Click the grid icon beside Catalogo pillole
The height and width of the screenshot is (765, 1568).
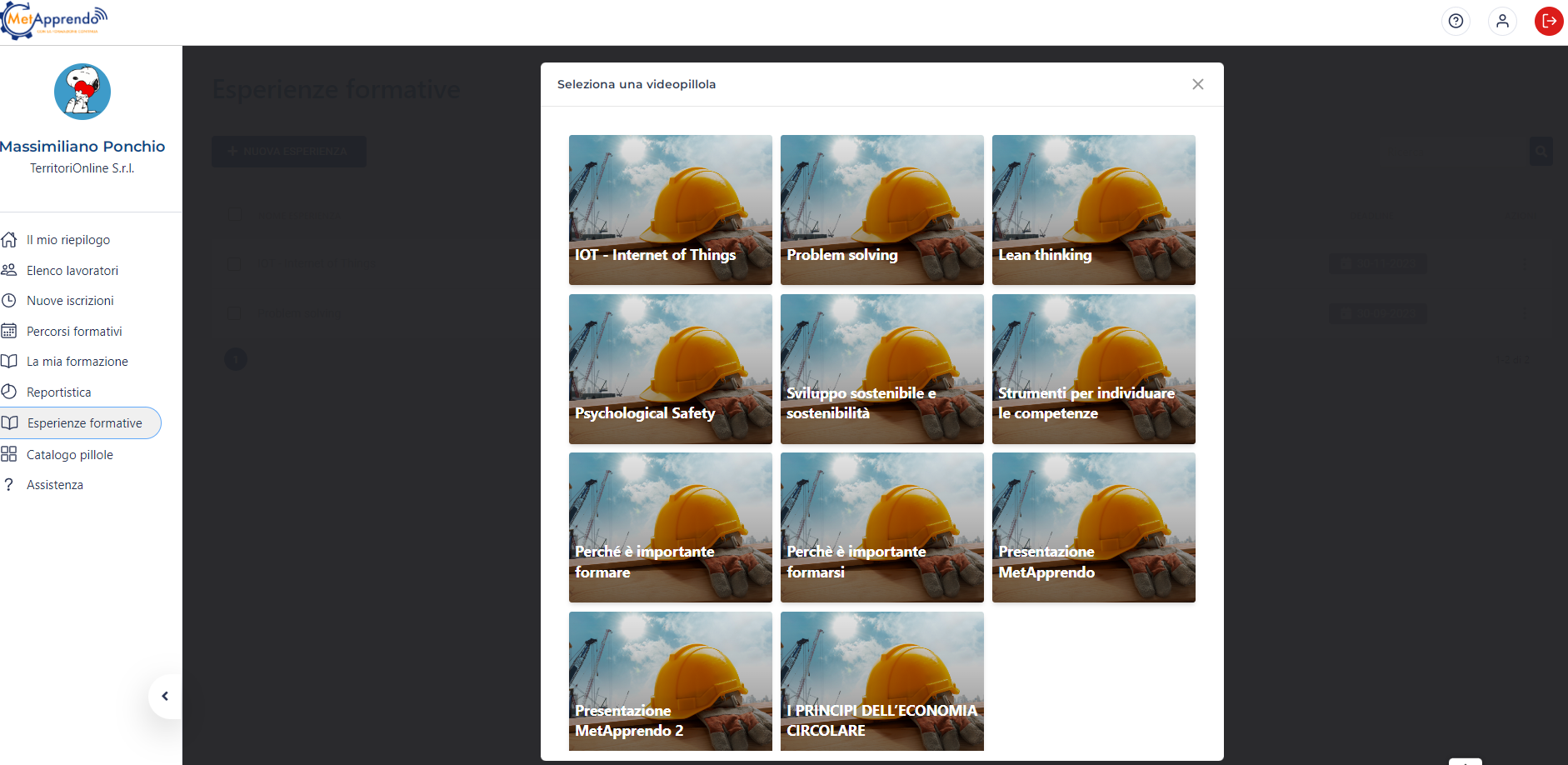click(9, 454)
